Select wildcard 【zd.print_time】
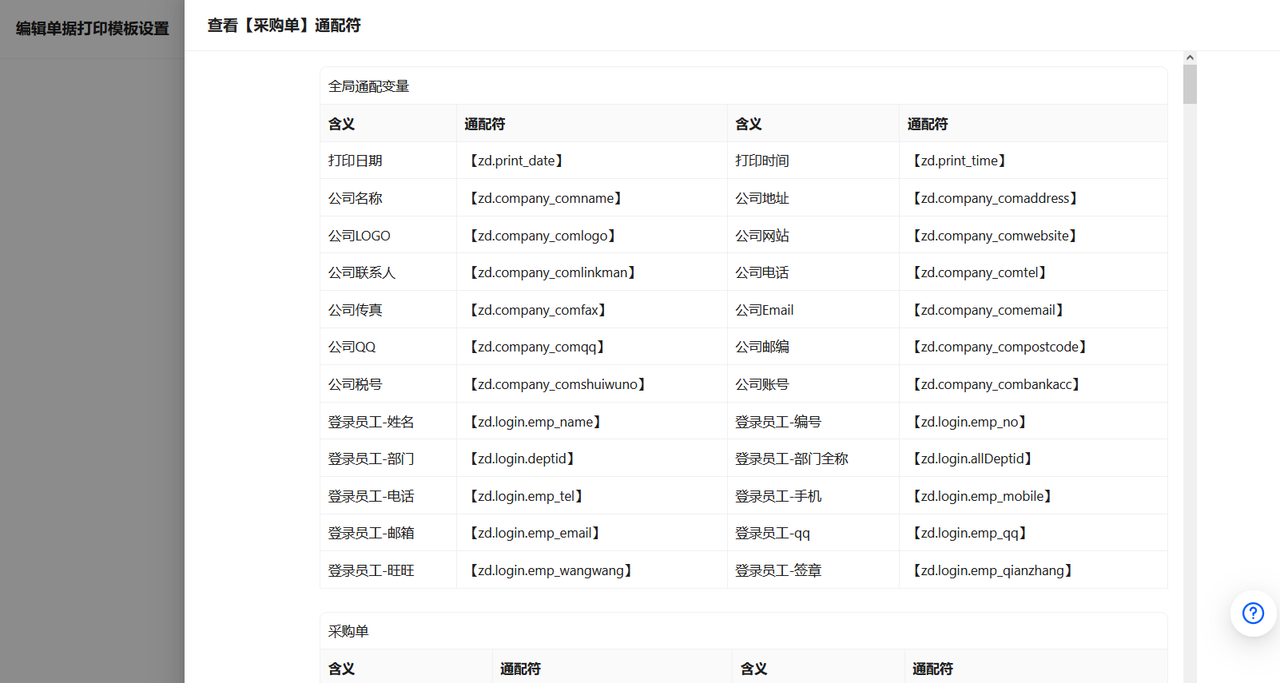 (959, 161)
